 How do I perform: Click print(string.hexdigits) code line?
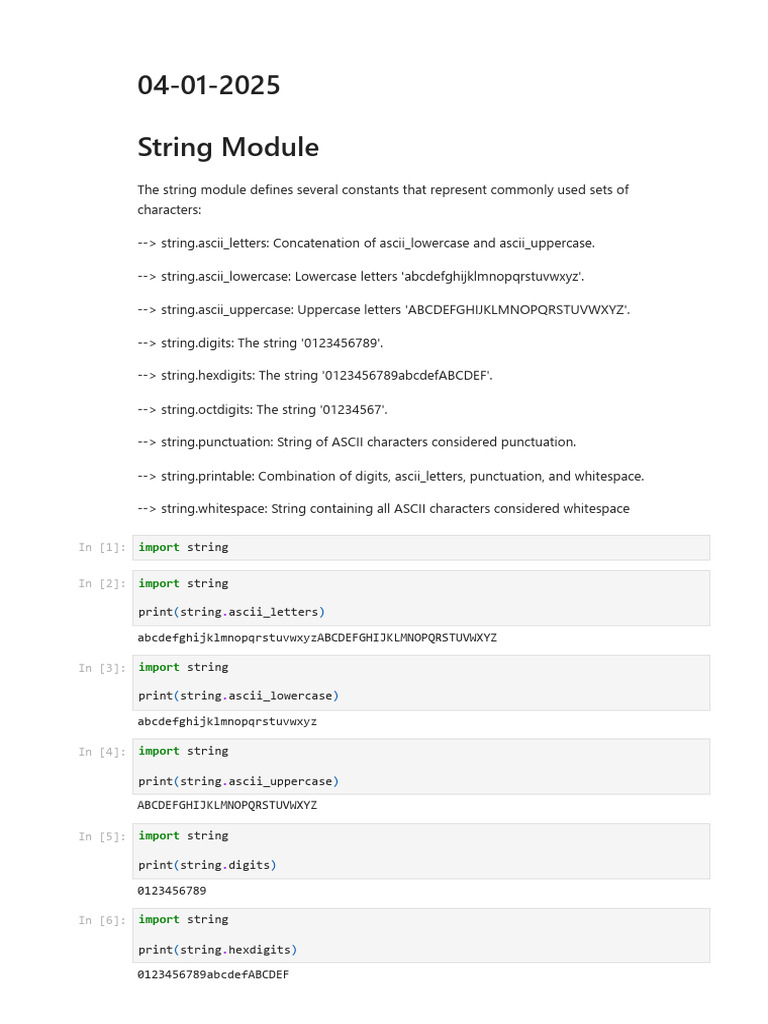click(x=218, y=949)
